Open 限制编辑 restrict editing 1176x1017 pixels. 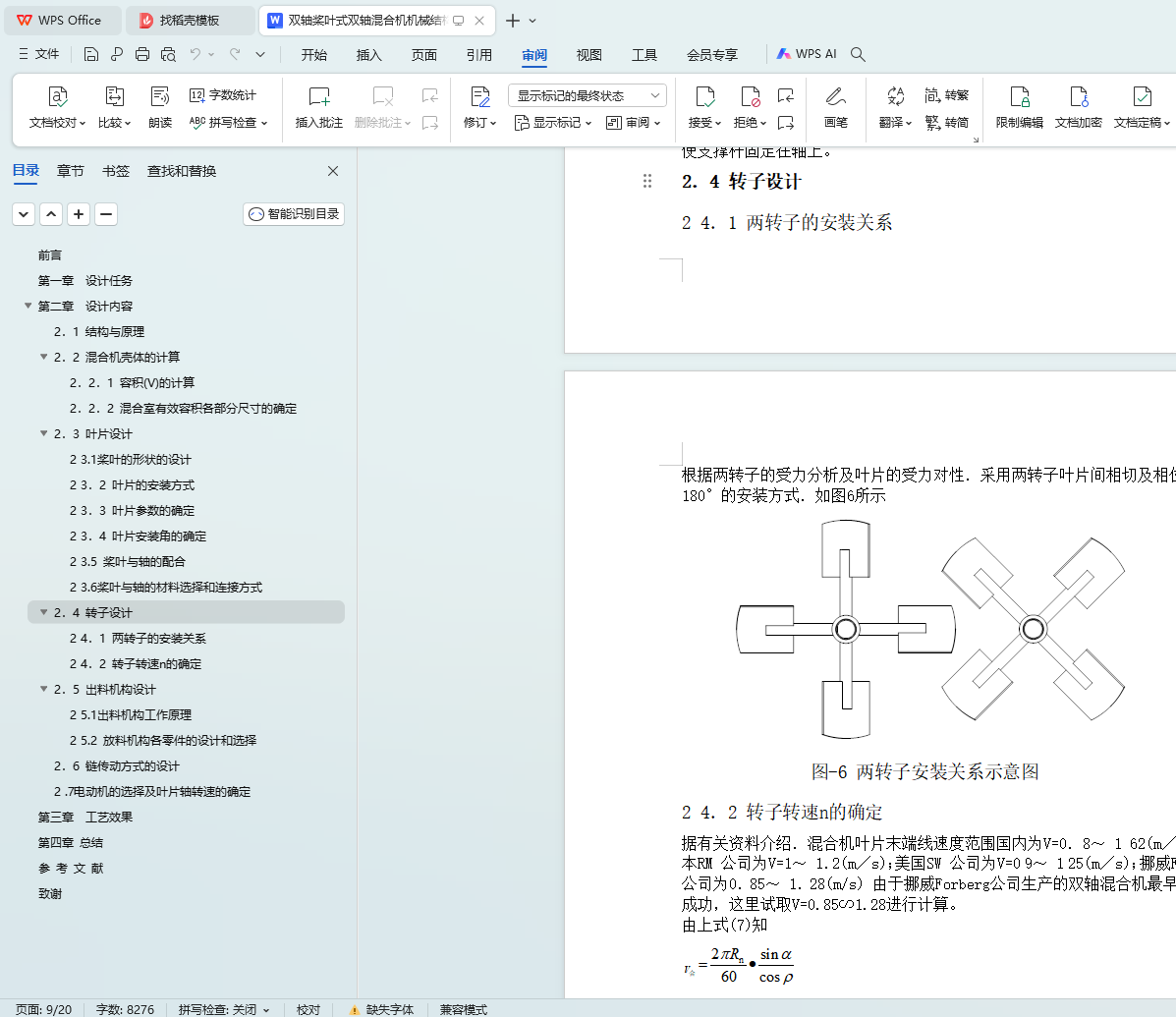click(1019, 107)
